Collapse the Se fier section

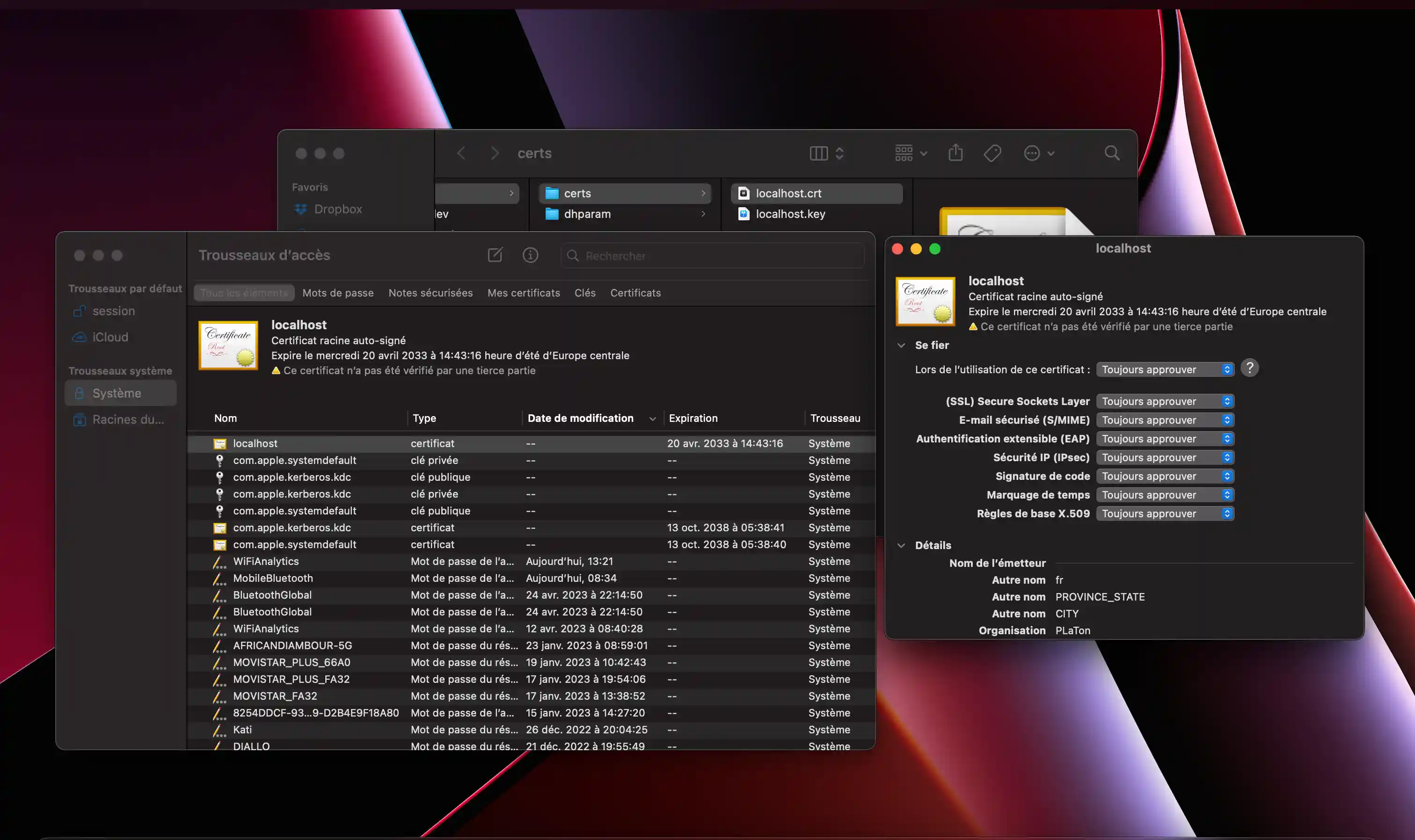[901, 345]
